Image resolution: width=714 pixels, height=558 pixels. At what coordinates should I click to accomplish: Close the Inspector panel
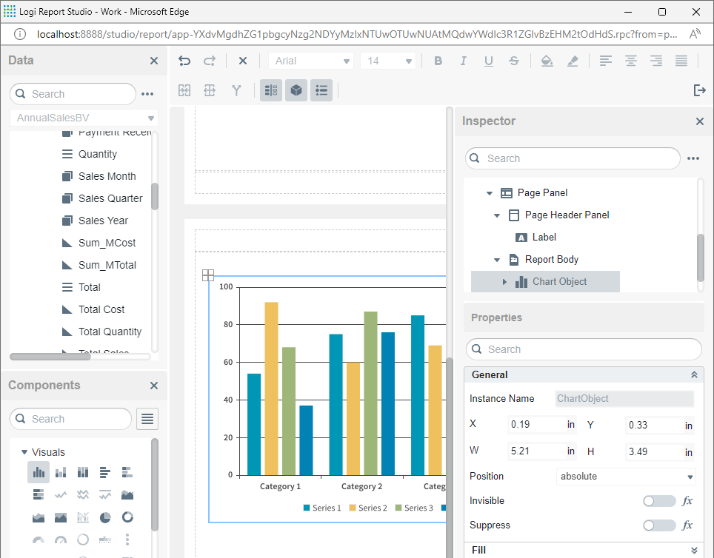tap(700, 121)
